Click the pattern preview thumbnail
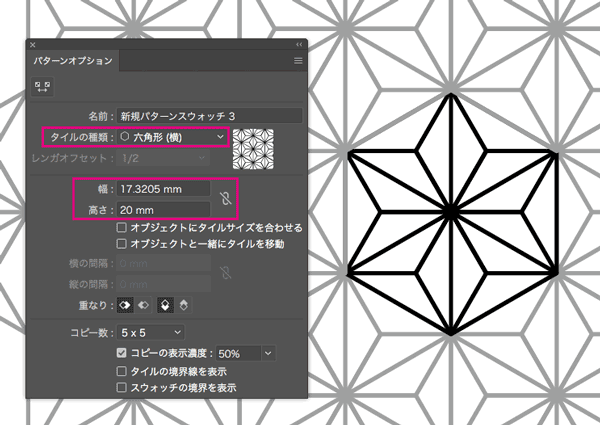The height and width of the screenshot is (425, 600). pos(253,149)
